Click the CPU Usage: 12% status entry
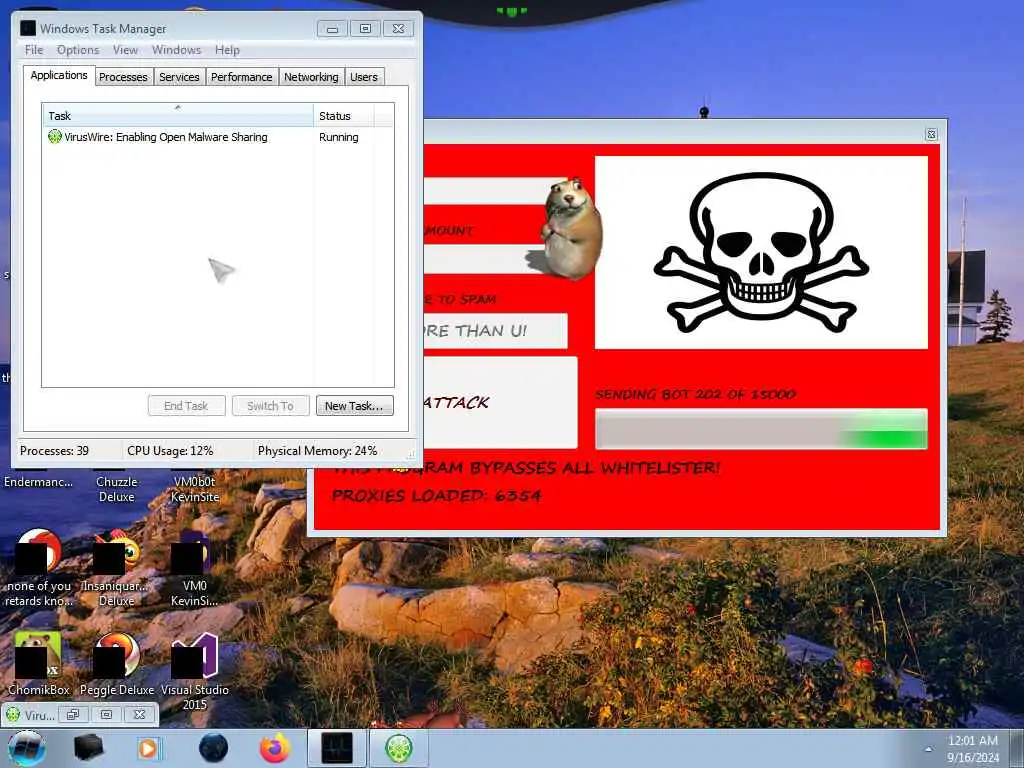This screenshot has width=1024, height=768. (170, 451)
